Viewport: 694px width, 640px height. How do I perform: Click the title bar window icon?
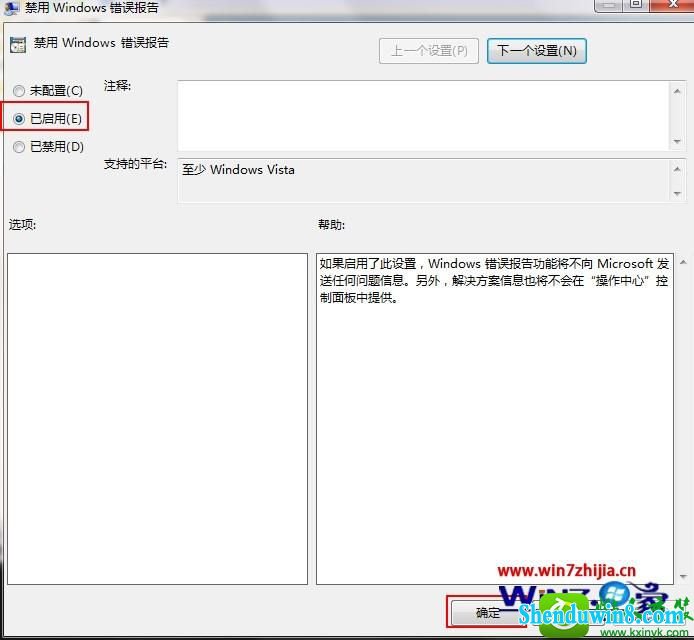[x=12, y=8]
